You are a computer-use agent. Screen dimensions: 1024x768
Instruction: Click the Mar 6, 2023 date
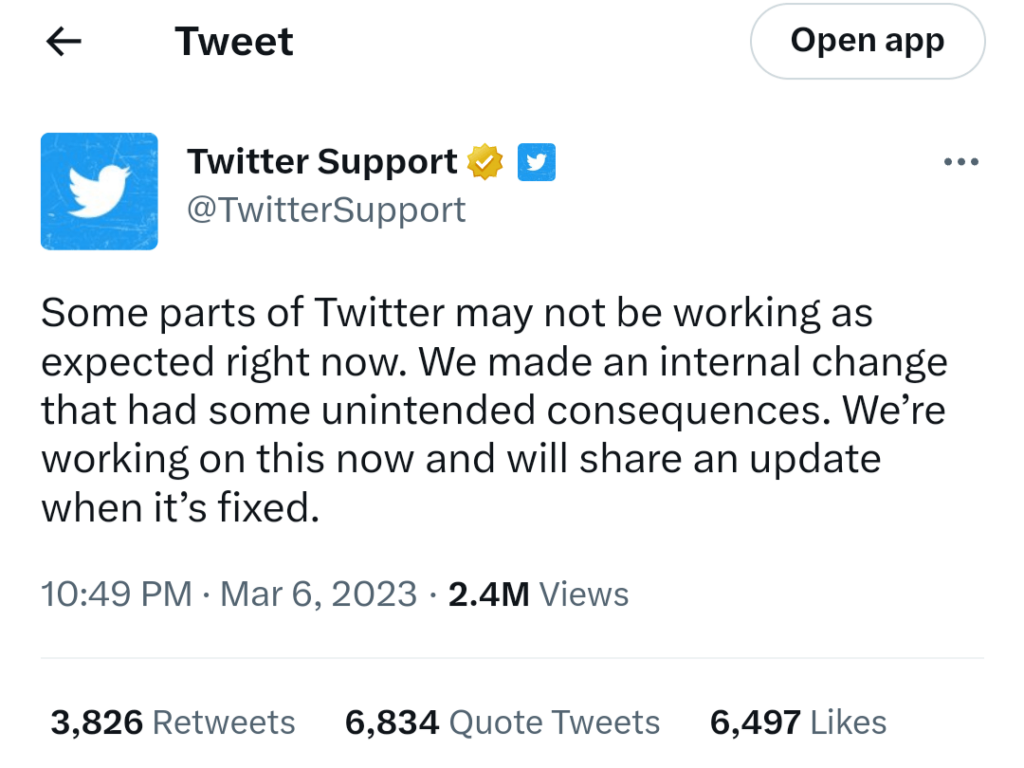[318, 594]
